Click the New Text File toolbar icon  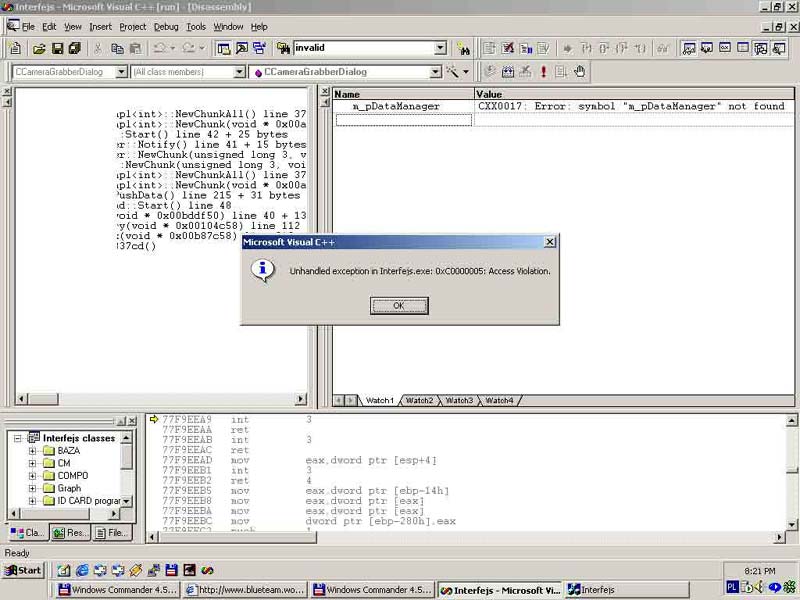[x=15, y=48]
